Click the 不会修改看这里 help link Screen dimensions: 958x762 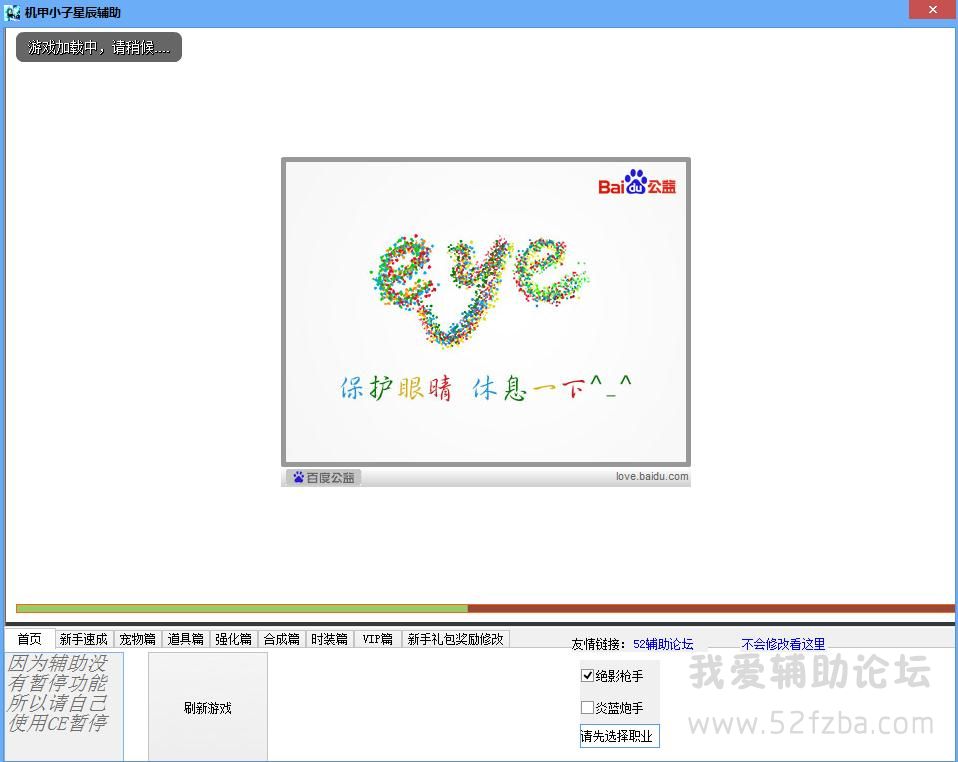[x=783, y=644]
